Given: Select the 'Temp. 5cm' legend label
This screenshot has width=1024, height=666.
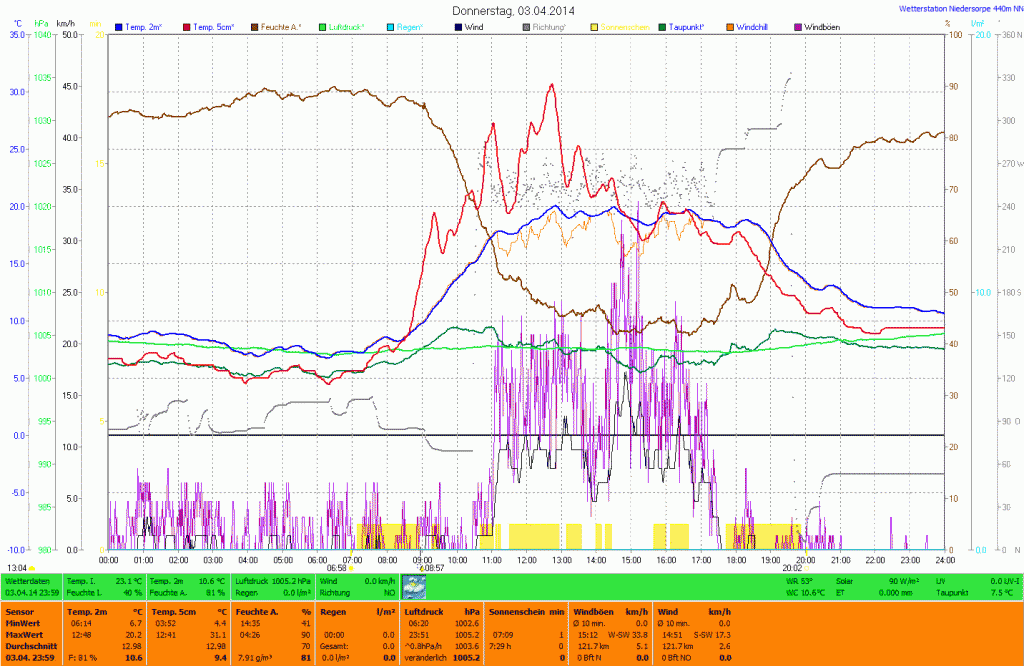Looking at the screenshot, I should coord(214,27).
